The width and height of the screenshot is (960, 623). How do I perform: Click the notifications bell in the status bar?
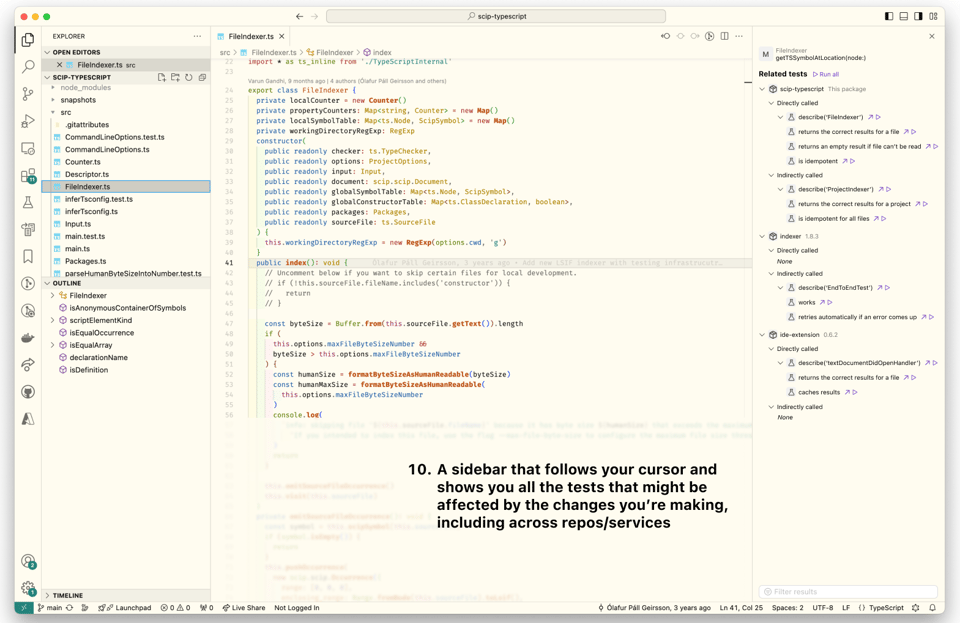click(932, 607)
